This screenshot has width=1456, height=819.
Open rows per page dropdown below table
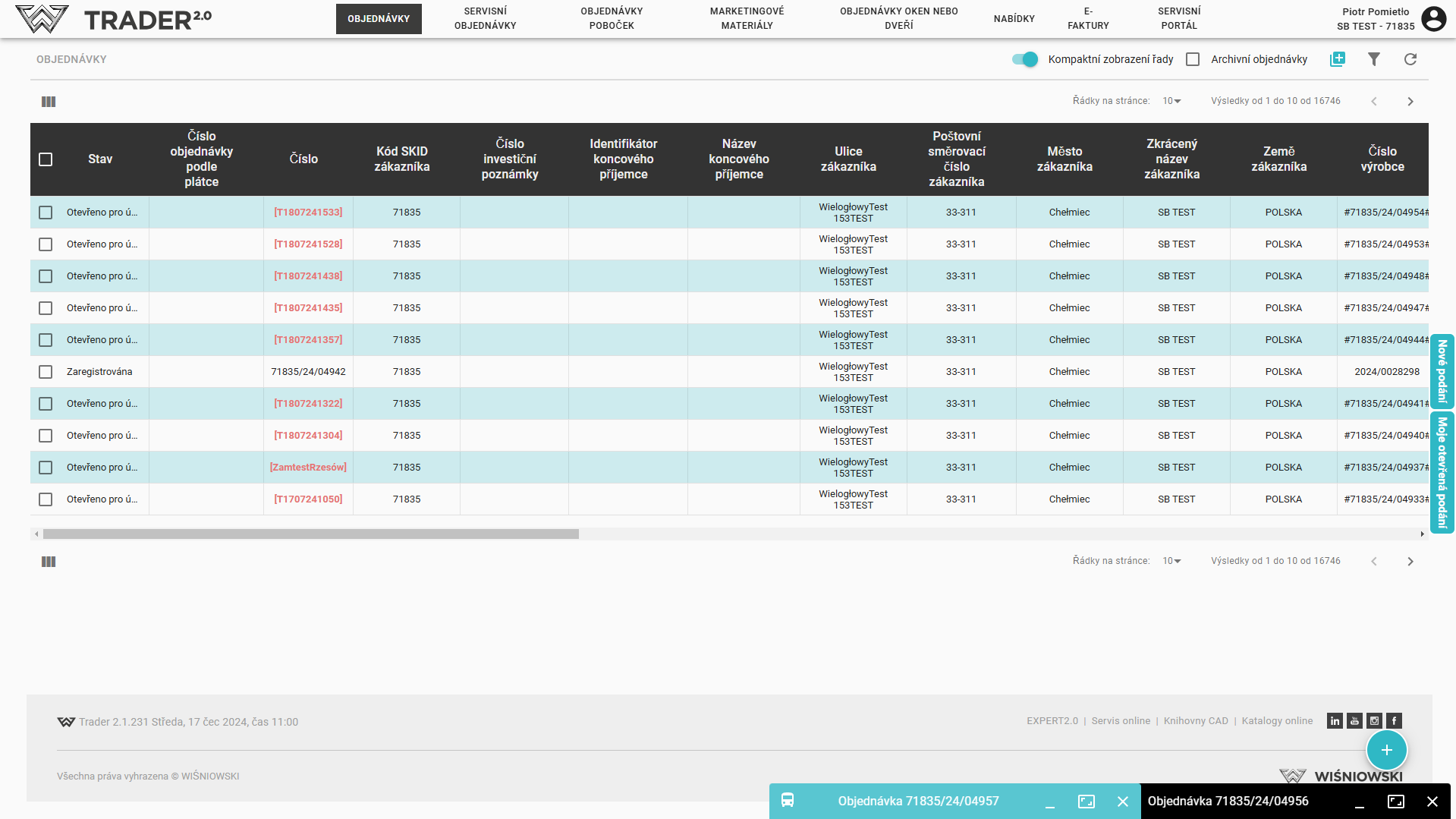pos(1171,561)
